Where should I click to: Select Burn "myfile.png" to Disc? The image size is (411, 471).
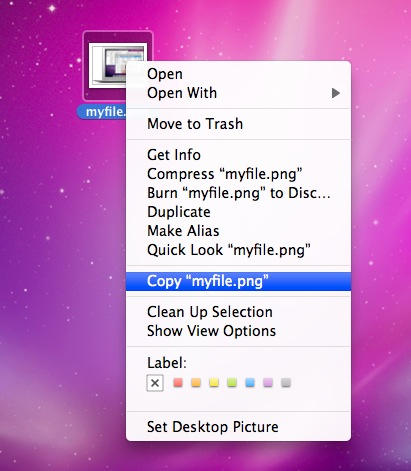tap(239, 193)
